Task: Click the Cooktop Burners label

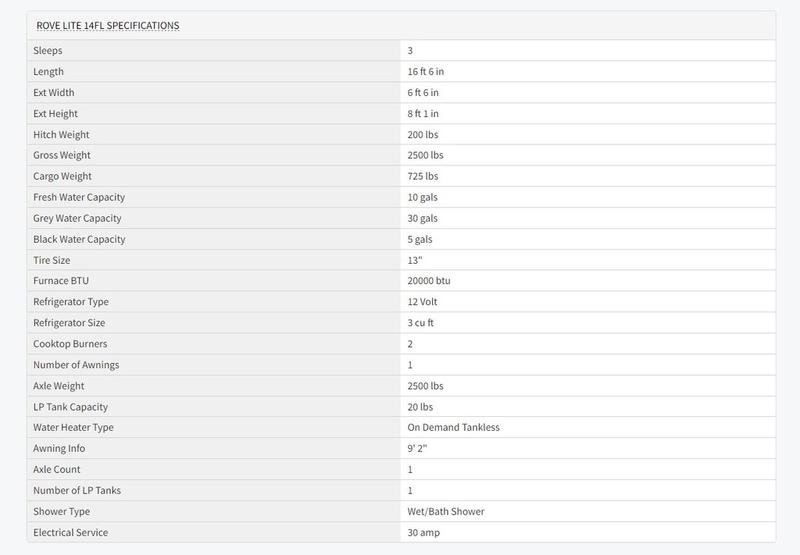Action: click(x=70, y=344)
